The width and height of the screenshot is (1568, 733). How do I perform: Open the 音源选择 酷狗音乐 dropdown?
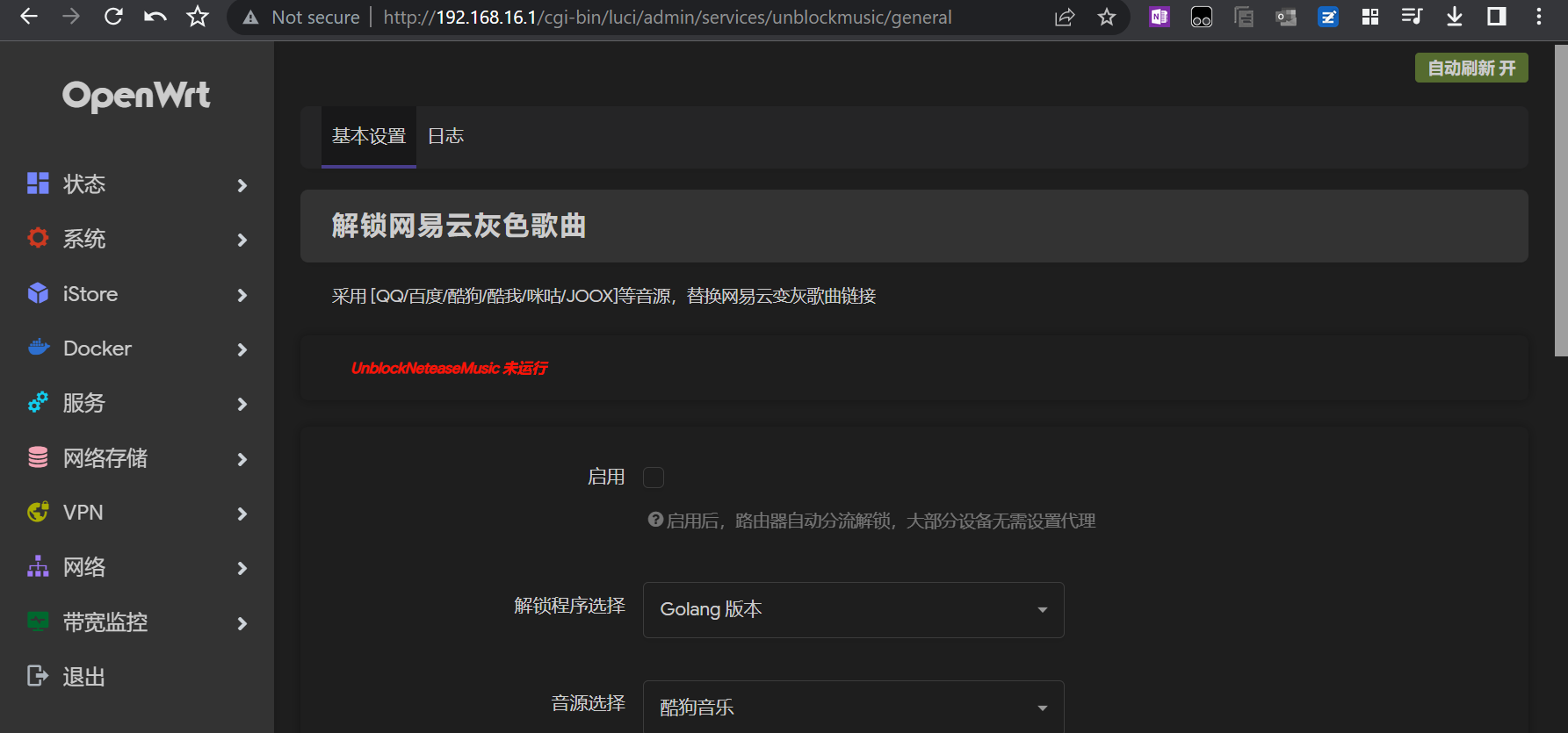point(854,707)
